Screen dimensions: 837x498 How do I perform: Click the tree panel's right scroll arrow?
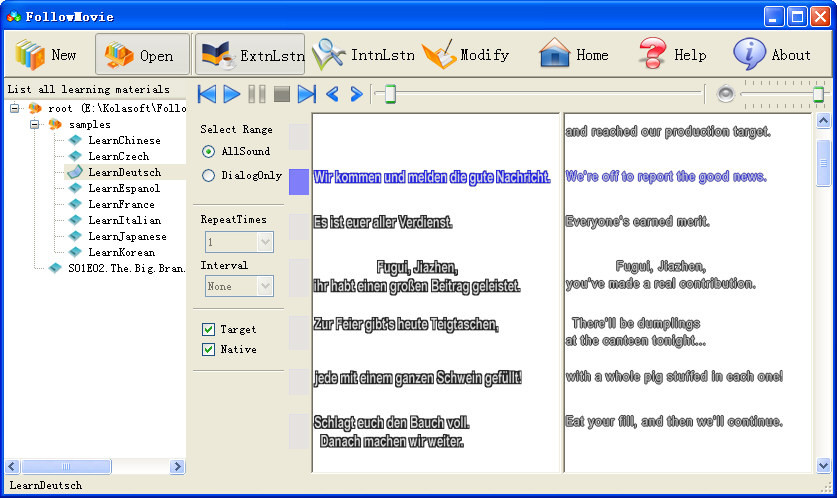177,467
